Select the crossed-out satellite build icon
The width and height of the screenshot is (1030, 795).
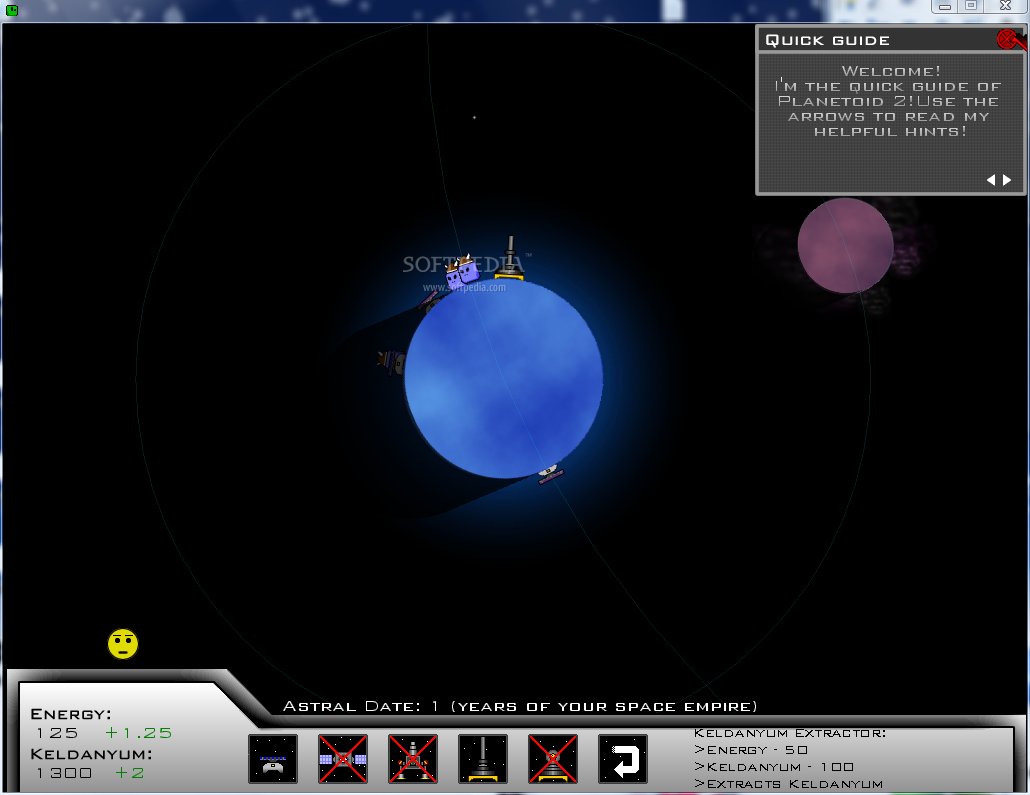coord(343,759)
